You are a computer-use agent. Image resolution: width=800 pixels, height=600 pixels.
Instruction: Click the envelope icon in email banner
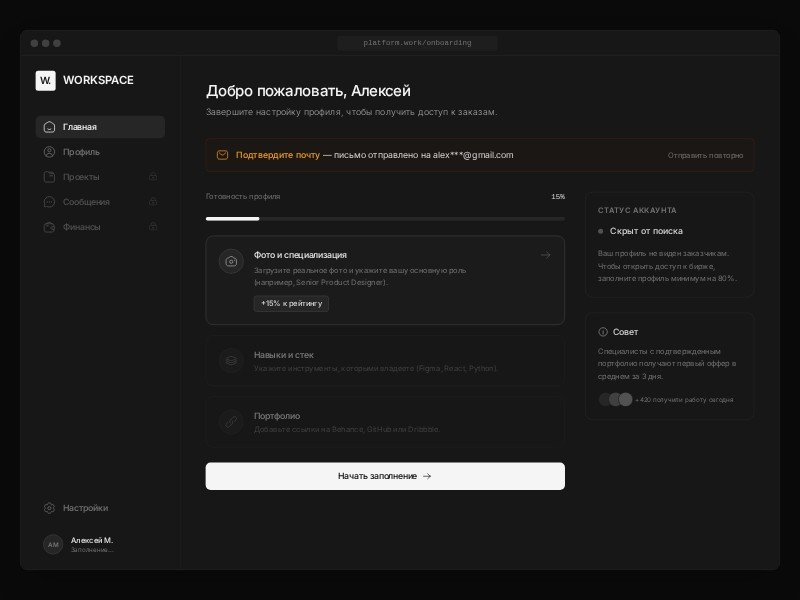click(x=223, y=155)
